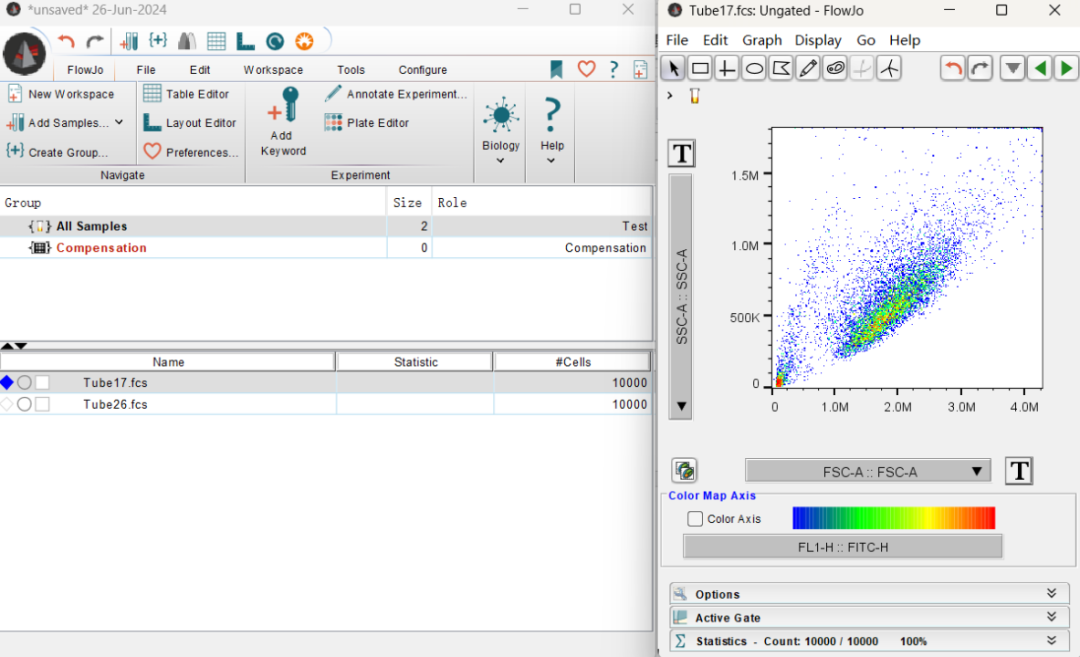1080x657 pixels.
Task: Choose the spider gate tool
Action: [x=889, y=68]
